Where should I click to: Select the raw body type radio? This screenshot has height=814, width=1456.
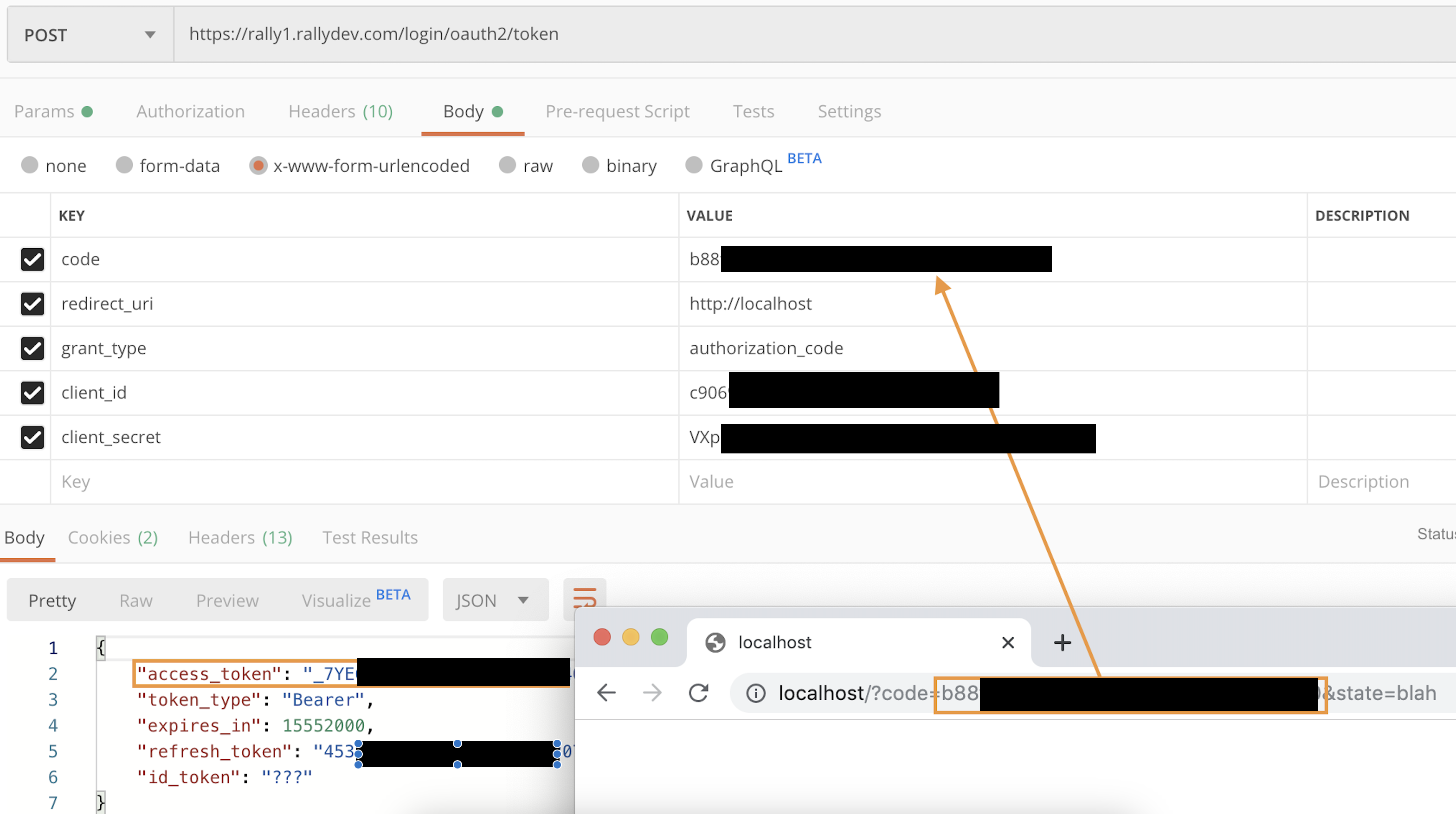click(508, 166)
